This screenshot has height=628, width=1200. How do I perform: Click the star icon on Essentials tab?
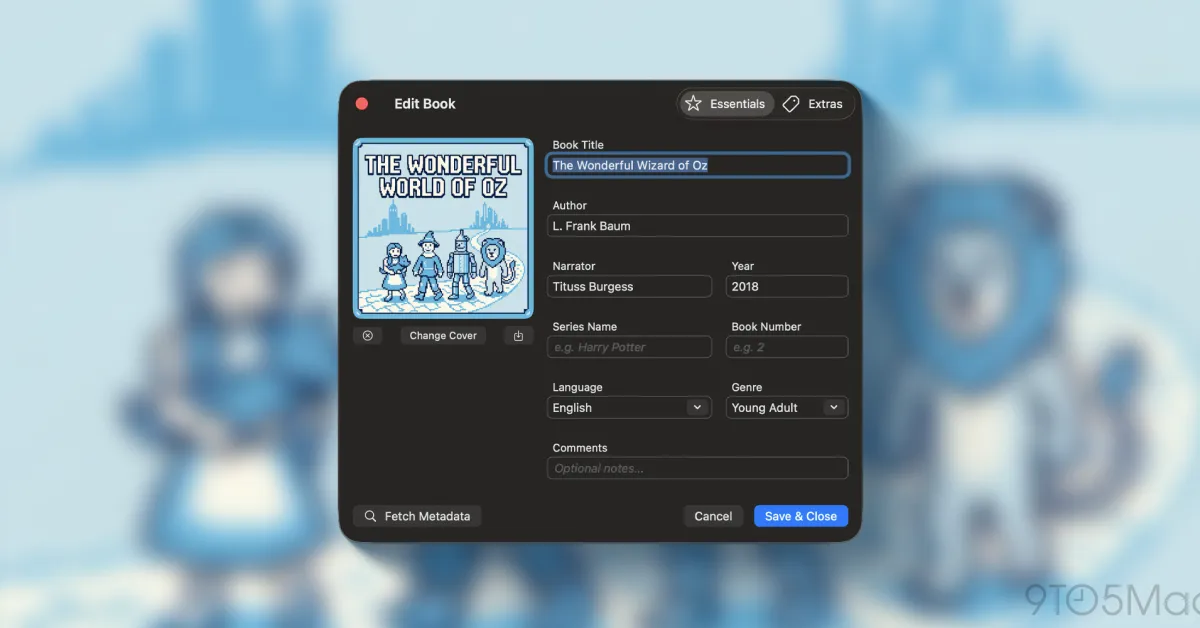coord(692,103)
